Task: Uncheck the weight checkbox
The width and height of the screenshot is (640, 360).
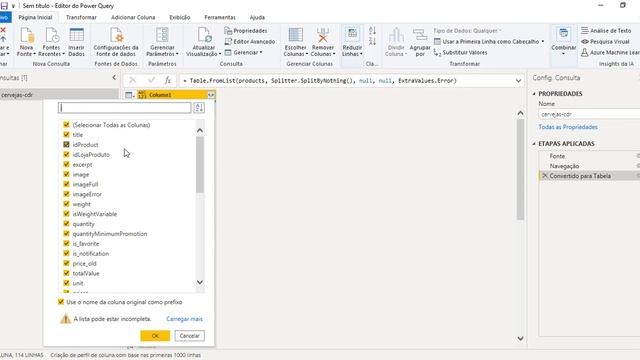Action: 67,204
